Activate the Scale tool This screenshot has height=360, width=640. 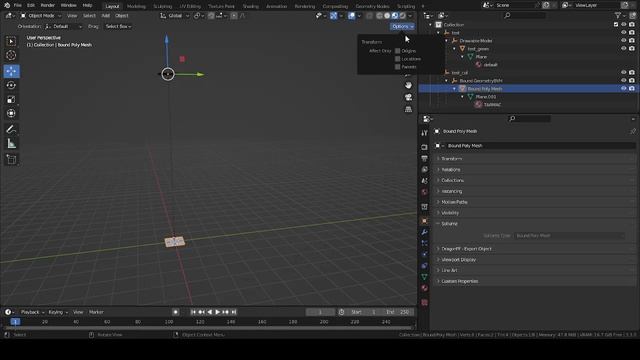coord(11,99)
